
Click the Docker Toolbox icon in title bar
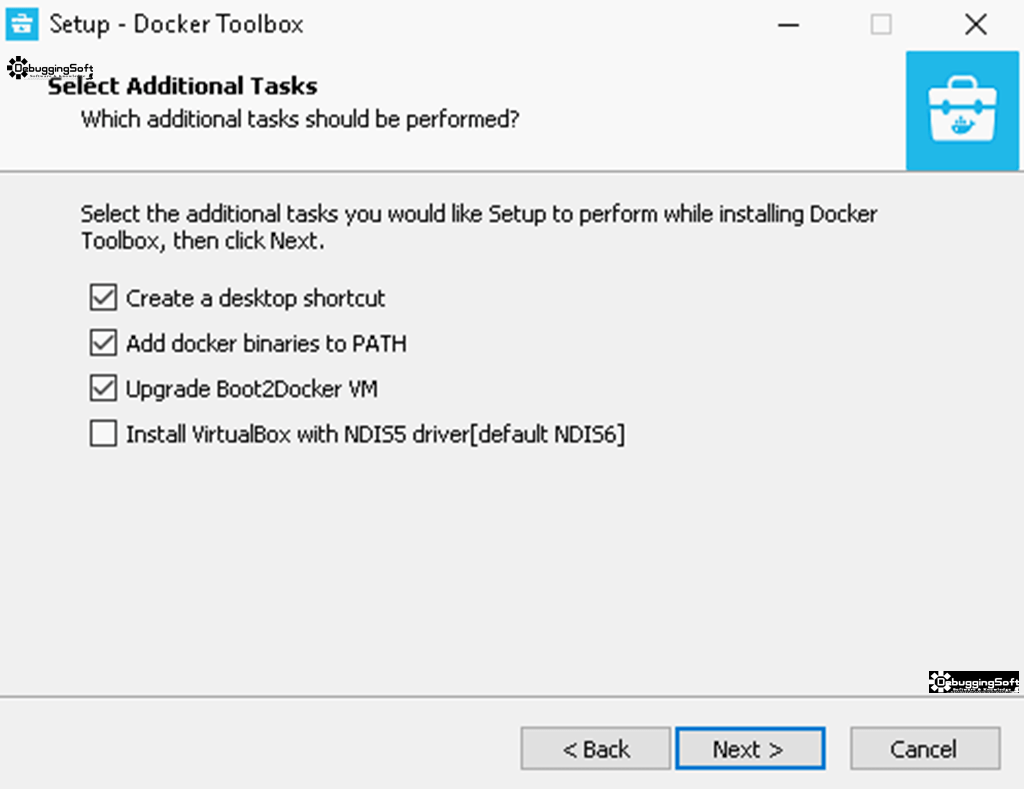(22, 24)
